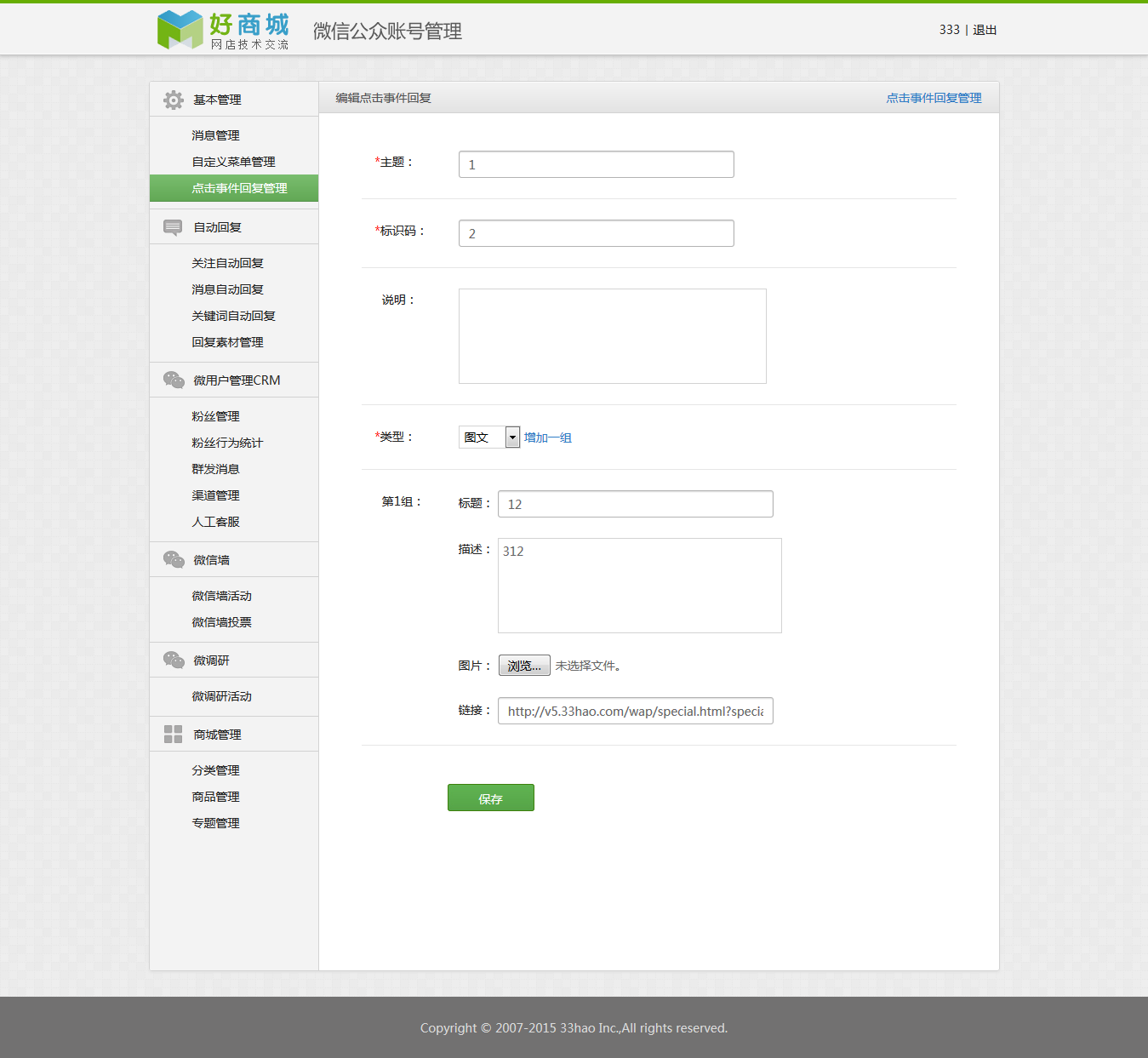Image resolution: width=1148 pixels, height=1058 pixels.
Task: Click the 增加一组 link
Action: pos(547,437)
